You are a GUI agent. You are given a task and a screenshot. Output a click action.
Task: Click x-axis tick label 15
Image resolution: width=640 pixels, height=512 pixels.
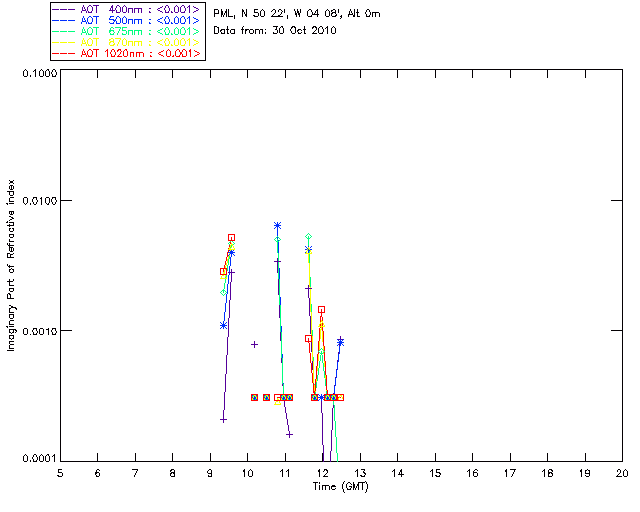[435, 473]
